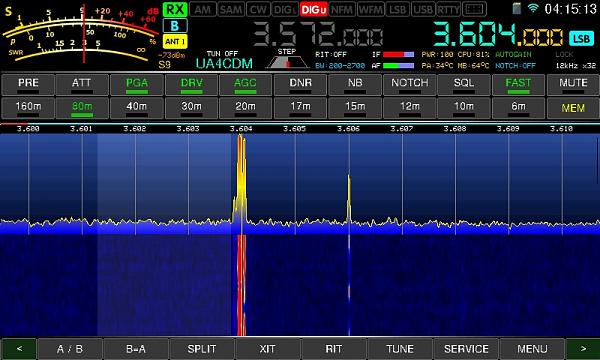The height and width of the screenshot is (360, 600).
Task: Switch to the 12m band
Action: (409, 108)
